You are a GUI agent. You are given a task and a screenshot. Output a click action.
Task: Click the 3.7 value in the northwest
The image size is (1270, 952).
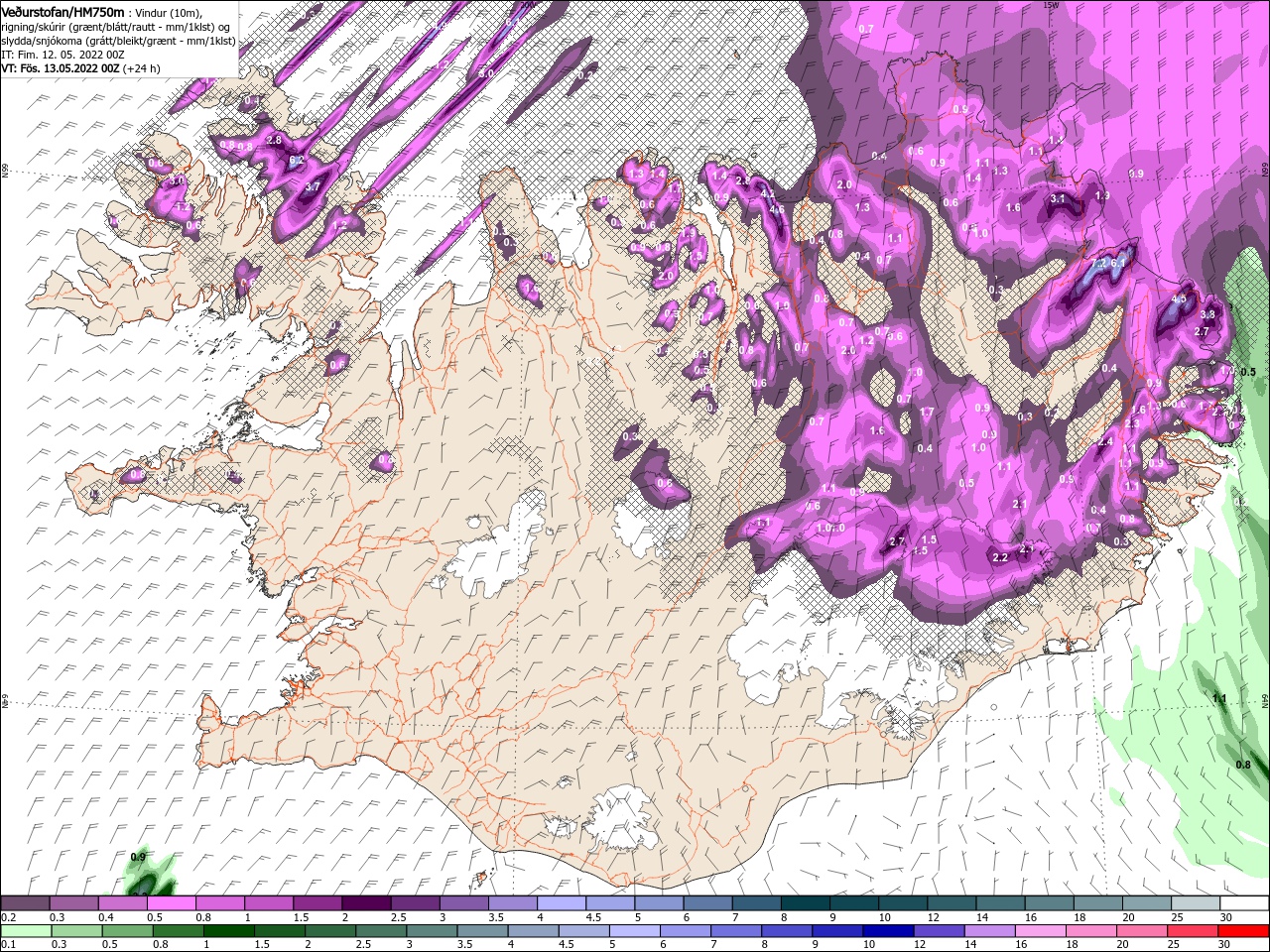pos(313,186)
